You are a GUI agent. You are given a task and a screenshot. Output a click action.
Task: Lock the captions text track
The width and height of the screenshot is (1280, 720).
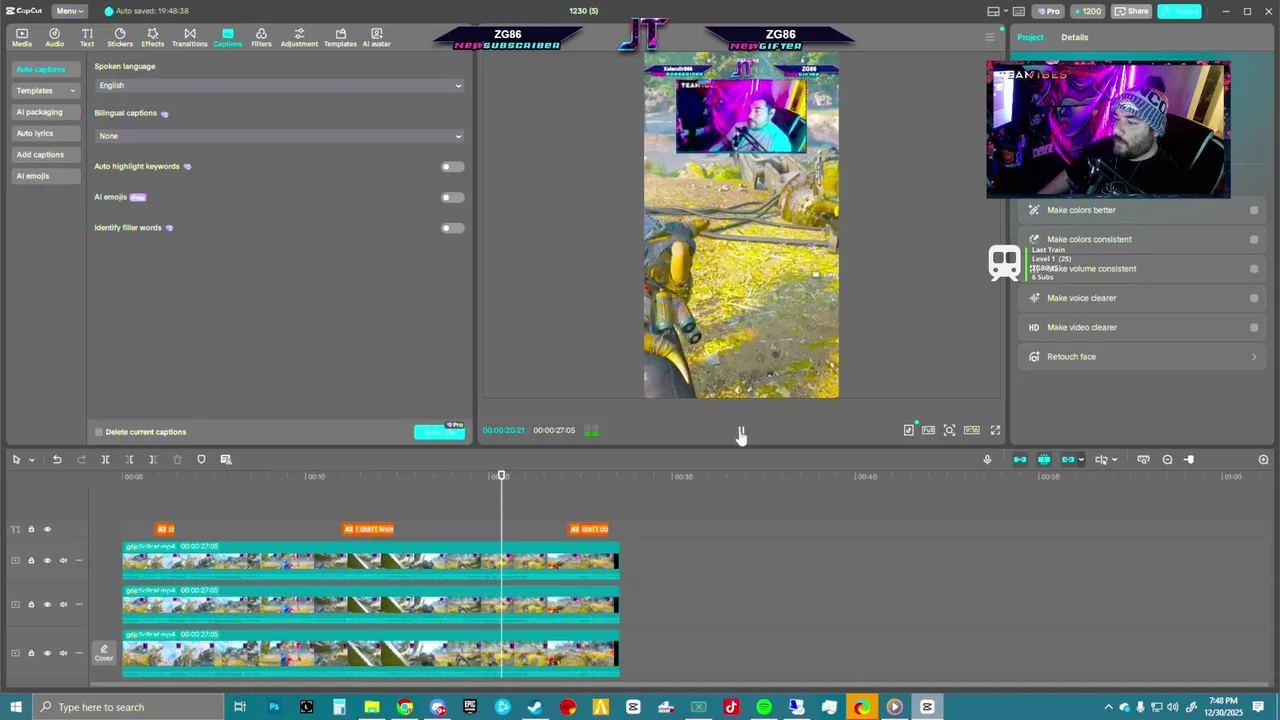31,529
